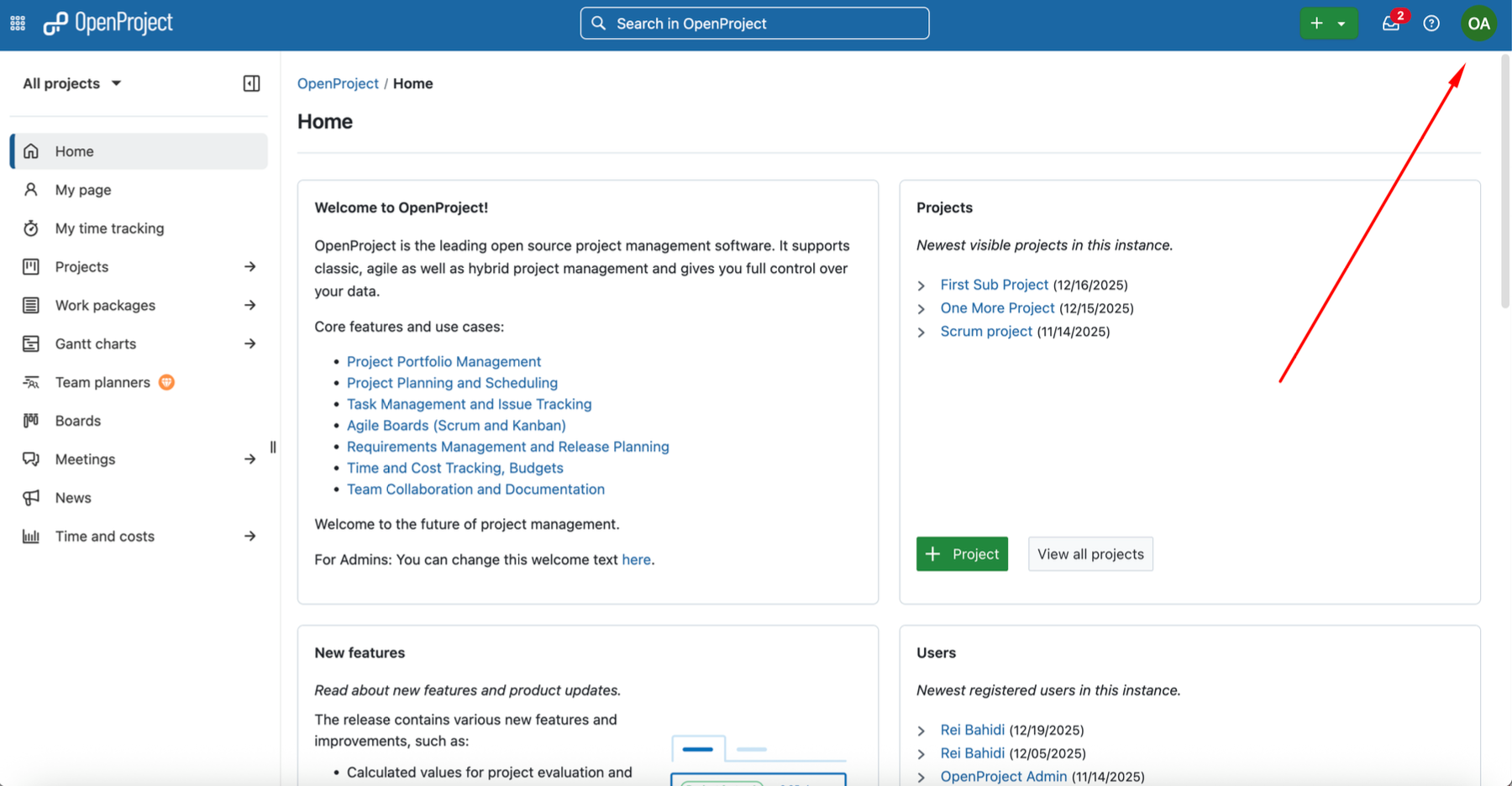Collapse the sidebar with the panel icon

[251, 83]
